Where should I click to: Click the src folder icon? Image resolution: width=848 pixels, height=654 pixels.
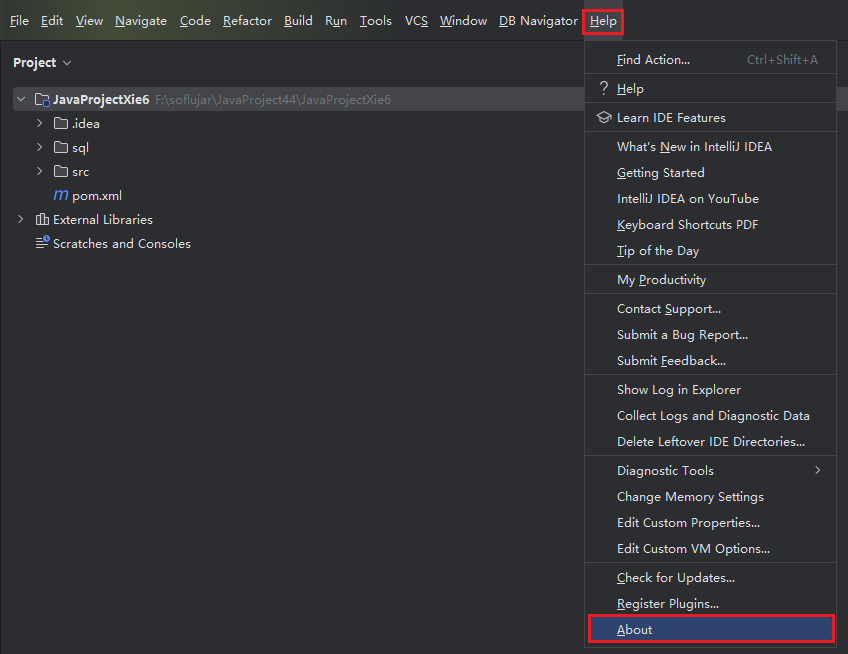(x=61, y=171)
